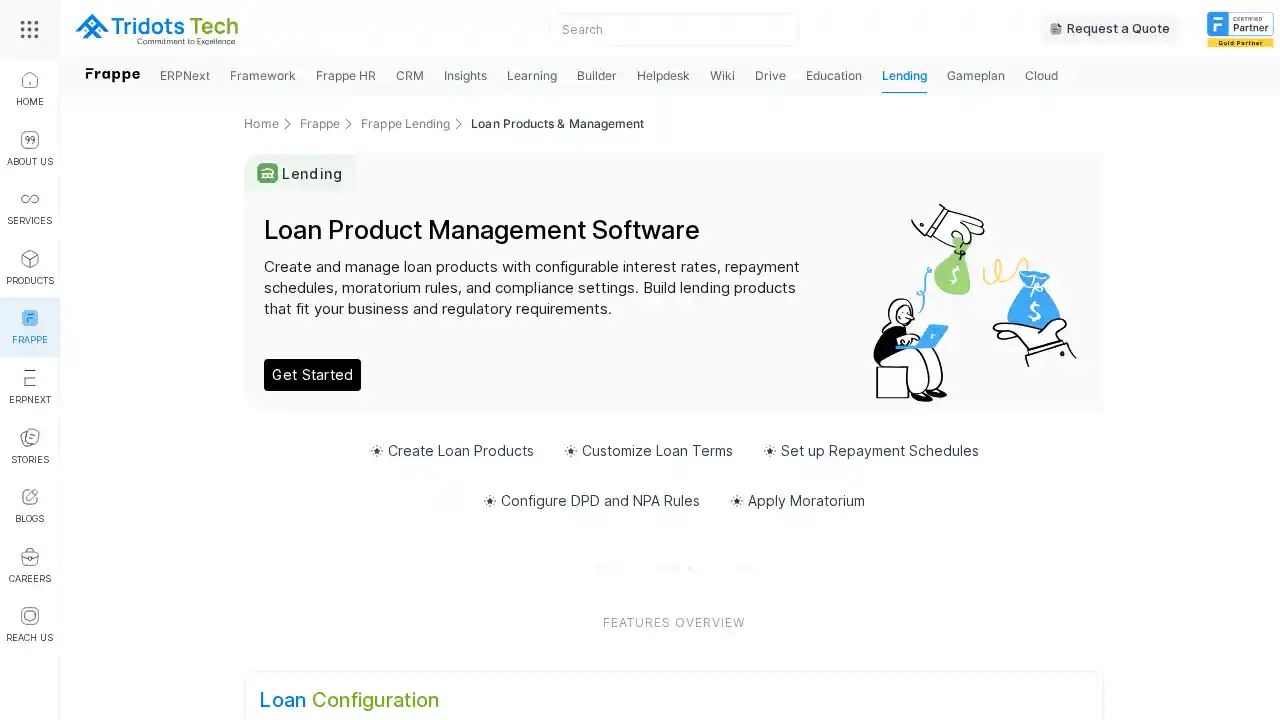The width and height of the screenshot is (1280, 720).
Task: Click the Frappe Lending breadcrumb
Action: [405, 124]
